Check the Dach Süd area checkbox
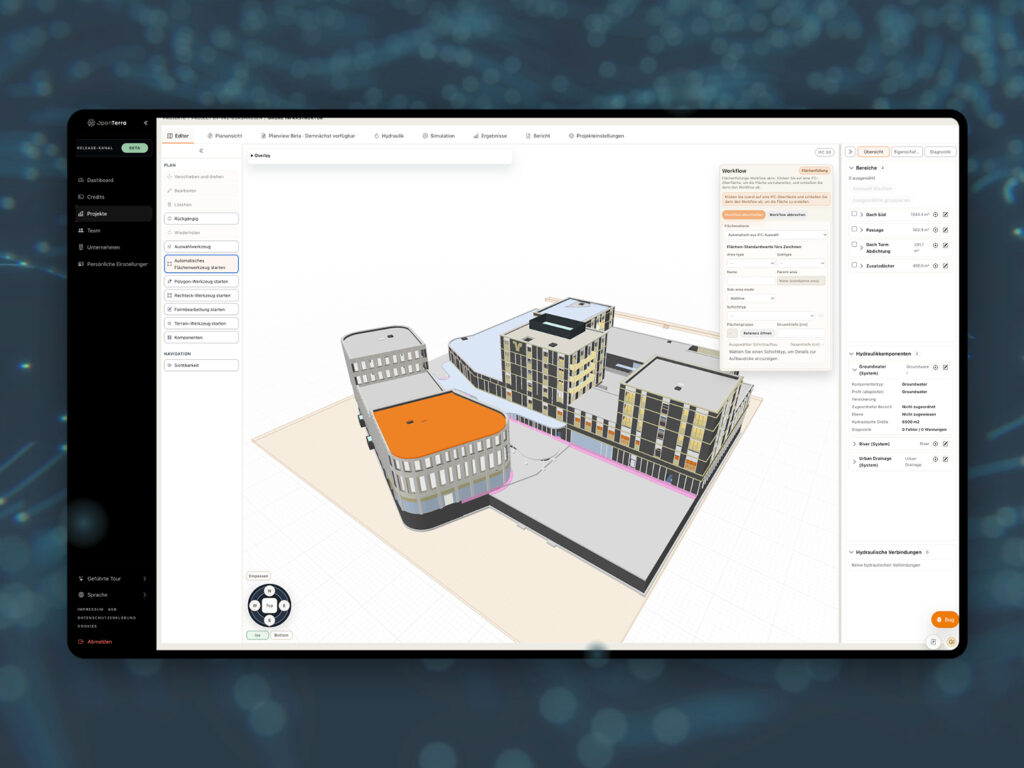Image resolution: width=1024 pixels, height=768 pixels. (854, 214)
